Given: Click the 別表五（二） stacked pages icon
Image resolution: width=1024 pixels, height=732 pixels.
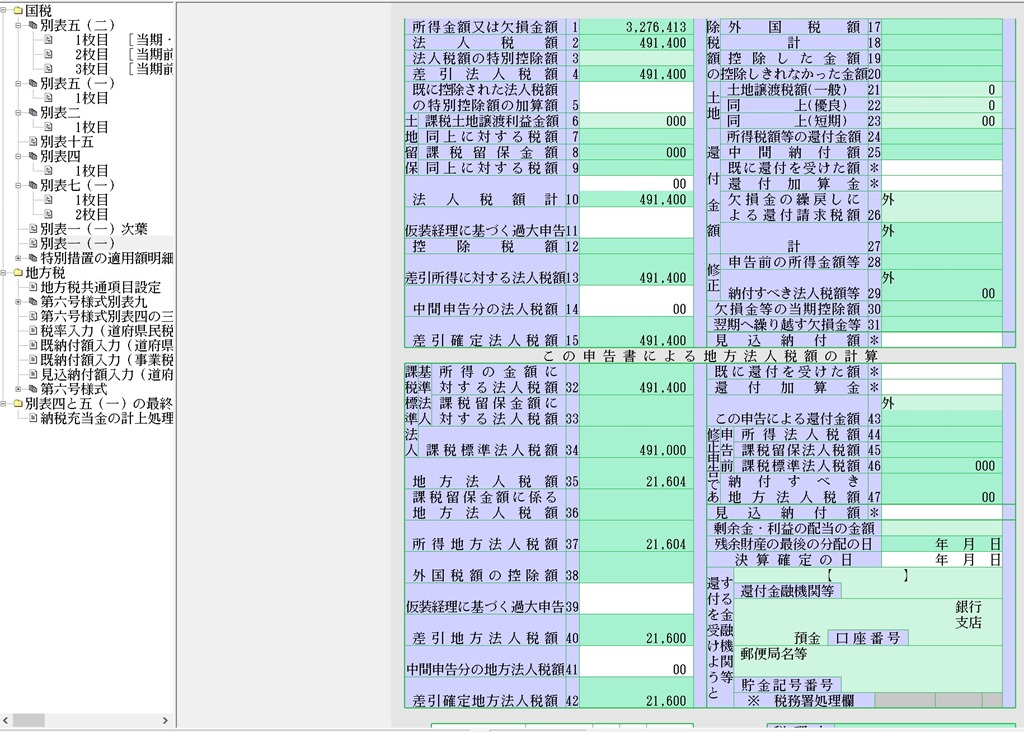Looking at the screenshot, I should coord(32,25).
